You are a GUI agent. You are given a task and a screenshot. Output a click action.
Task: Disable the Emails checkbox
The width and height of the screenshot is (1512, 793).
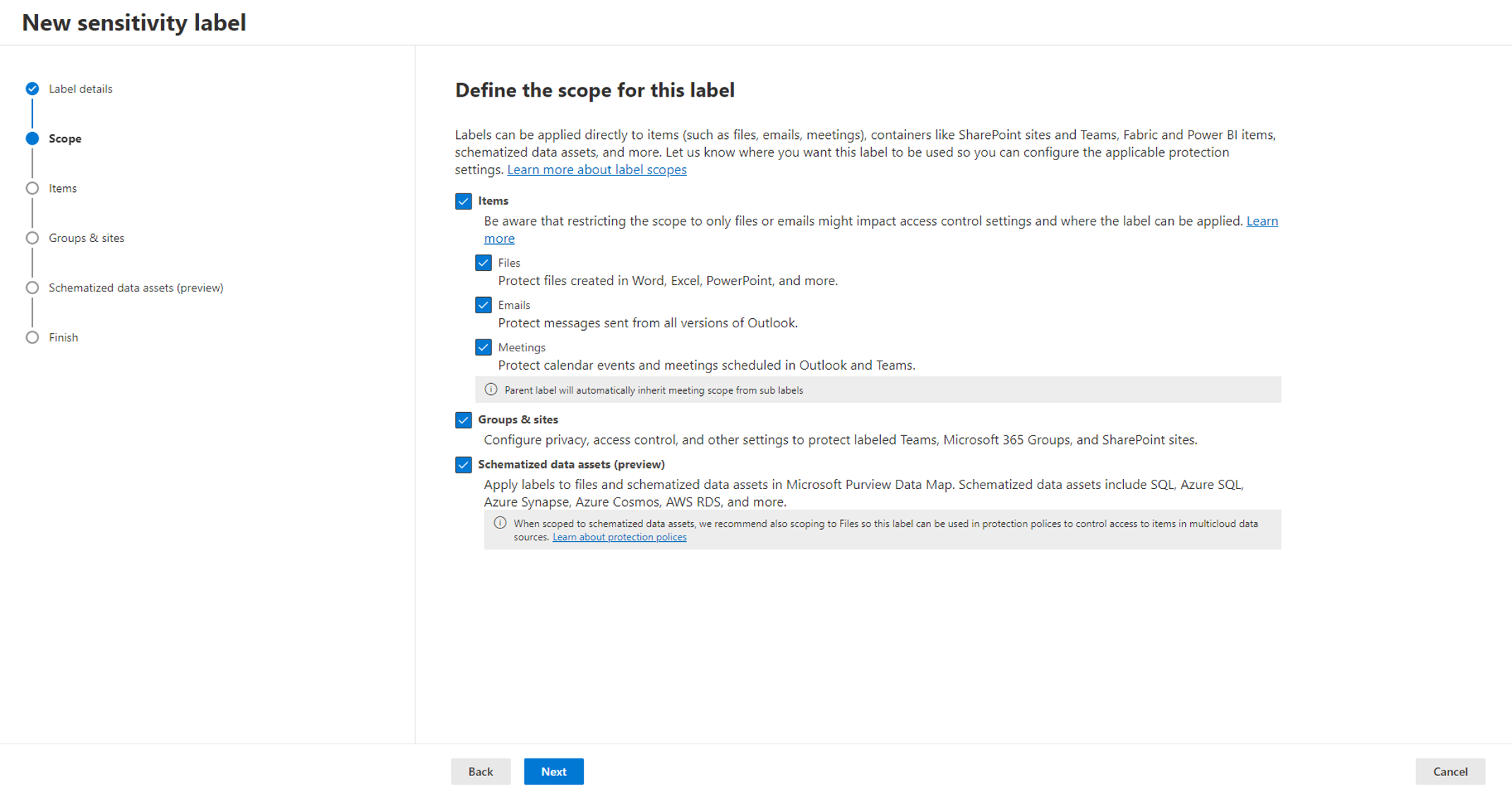[x=484, y=305]
